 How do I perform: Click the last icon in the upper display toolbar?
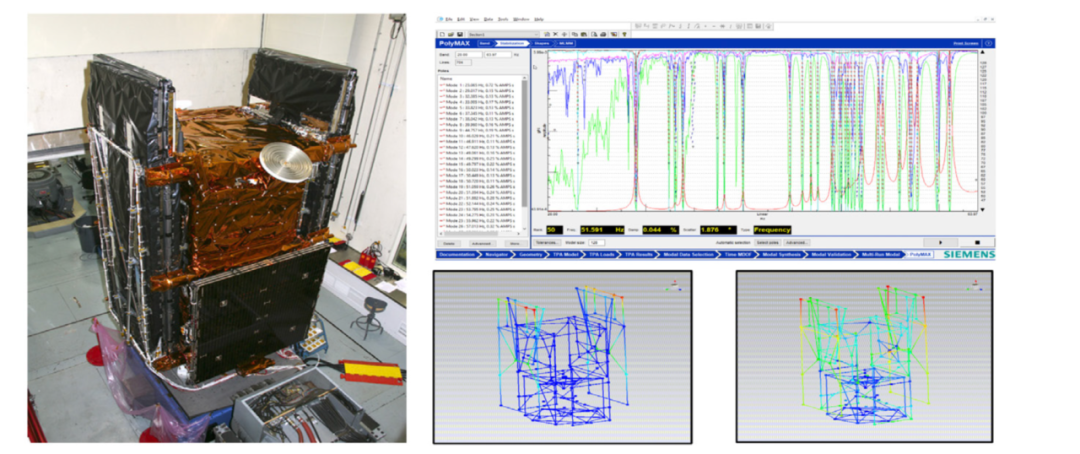tap(768, 26)
